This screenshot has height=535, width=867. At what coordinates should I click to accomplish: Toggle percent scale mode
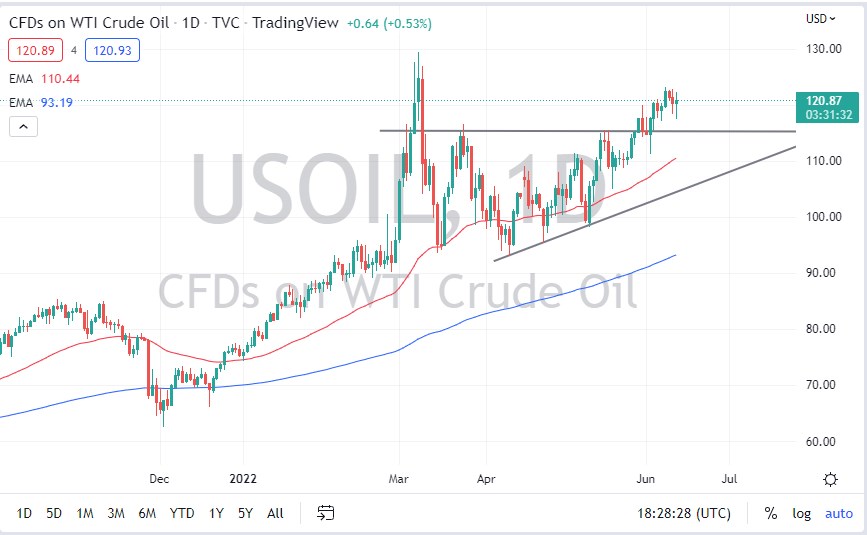(771, 513)
